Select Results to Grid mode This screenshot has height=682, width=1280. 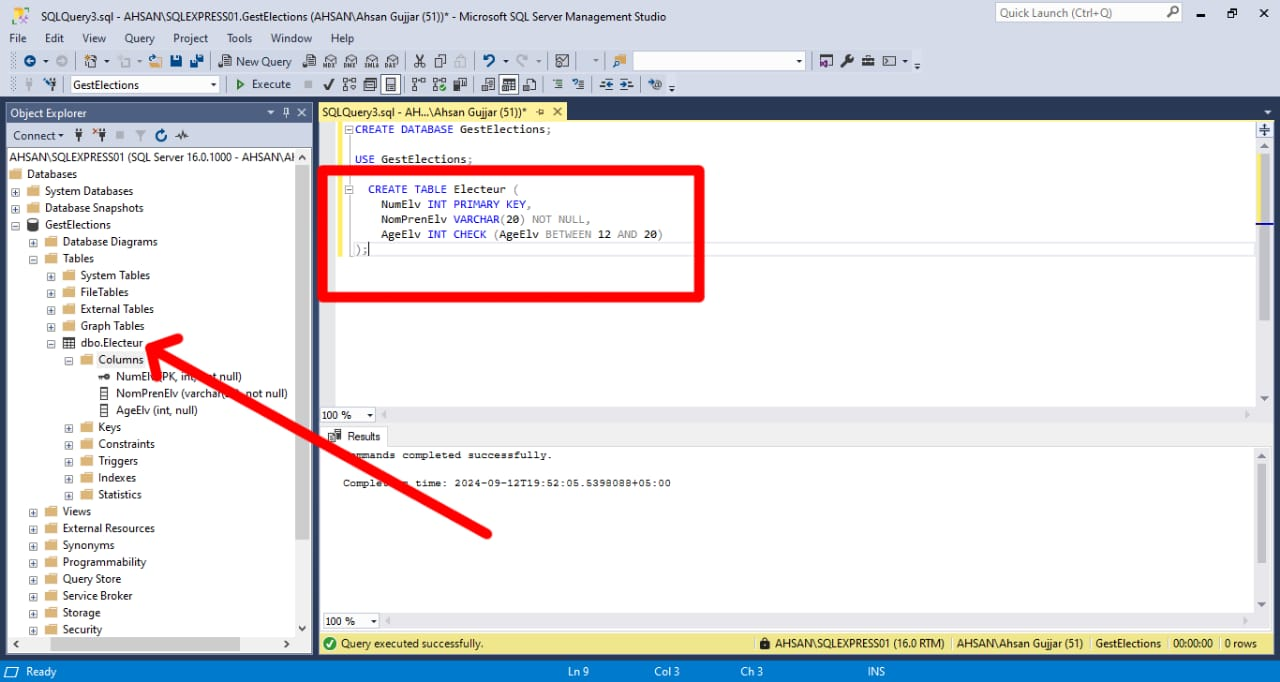click(509, 84)
